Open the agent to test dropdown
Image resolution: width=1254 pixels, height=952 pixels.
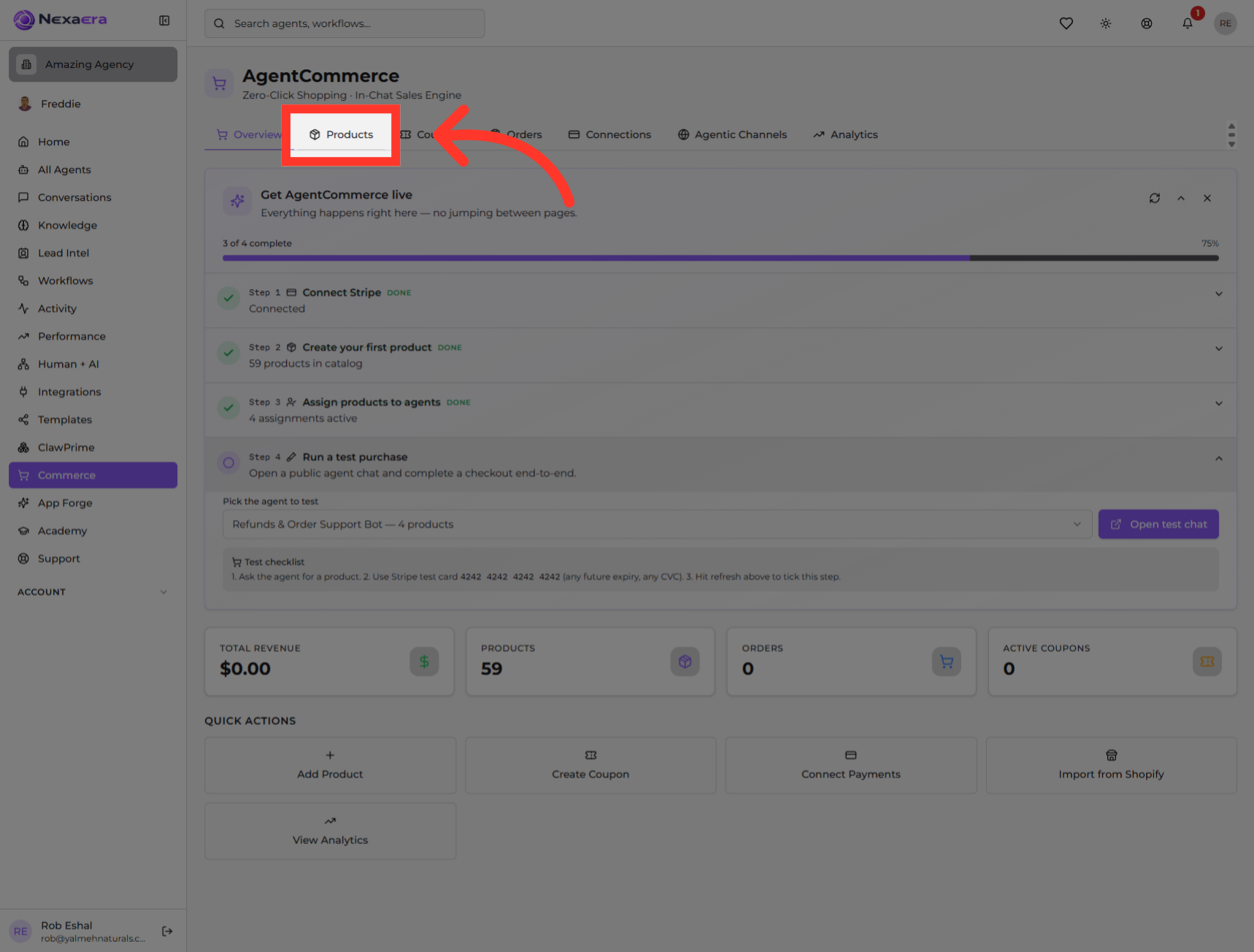(657, 524)
